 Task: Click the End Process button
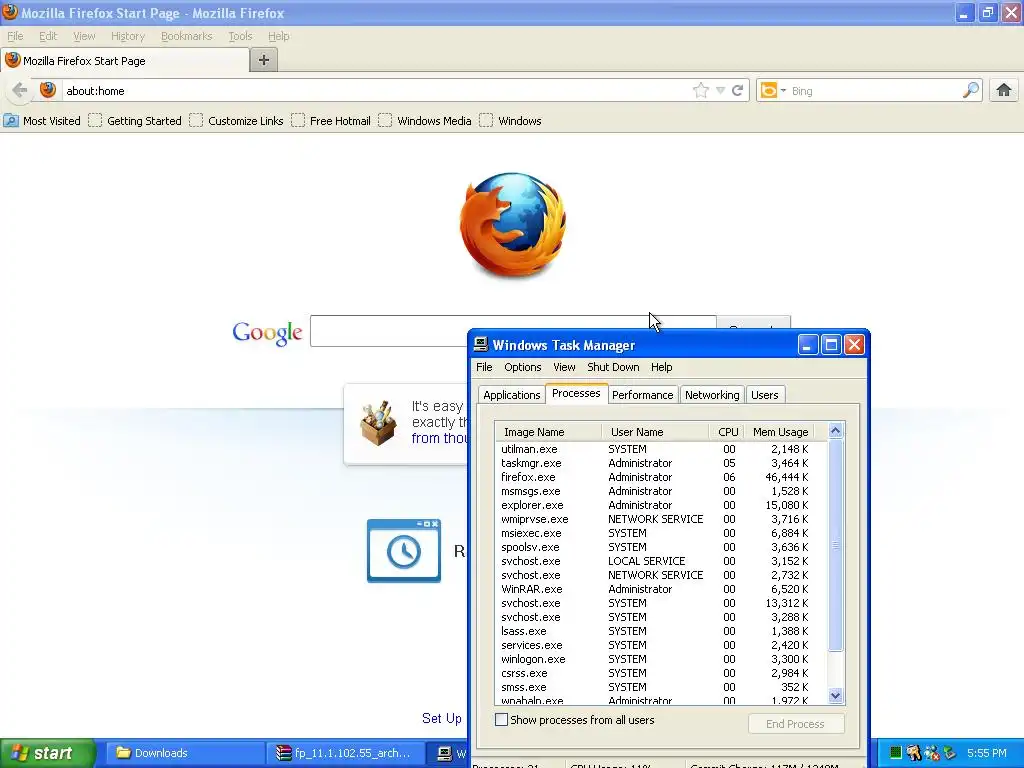pos(795,724)
